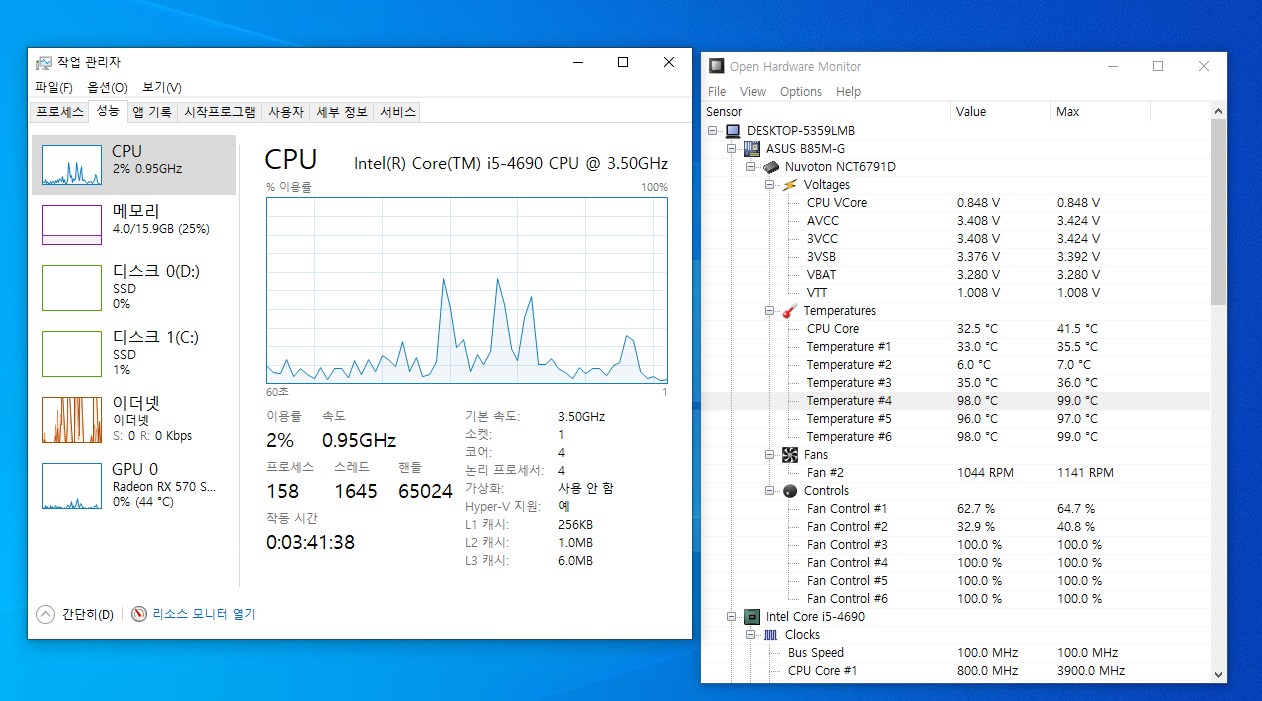Viewport: 1262px width, 701px height.
Task: Click the ASUS B85M-G mainboard icon
Action: tap(752, 149)
